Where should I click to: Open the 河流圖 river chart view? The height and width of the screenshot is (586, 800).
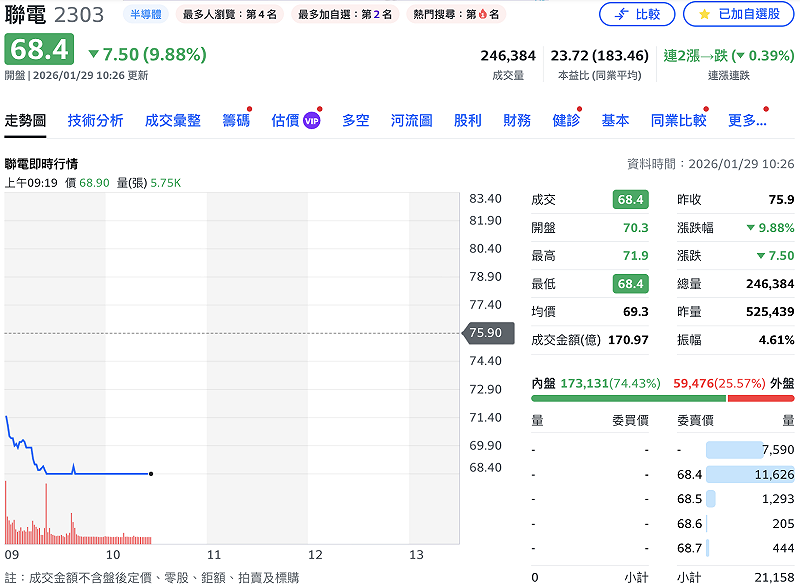coord(410,120)
